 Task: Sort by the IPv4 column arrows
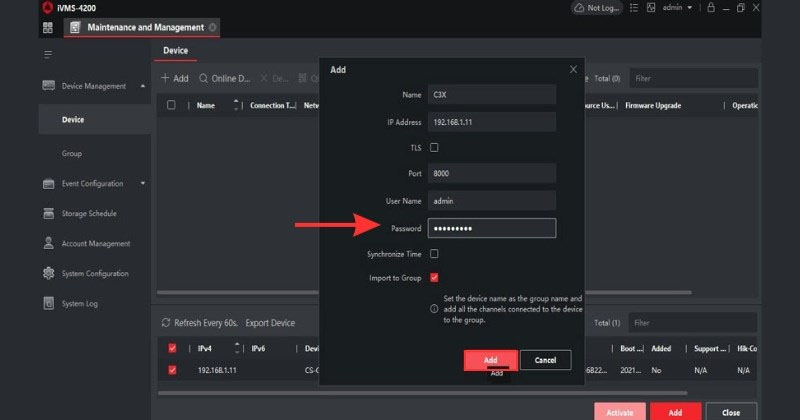(x=237, y=348)
